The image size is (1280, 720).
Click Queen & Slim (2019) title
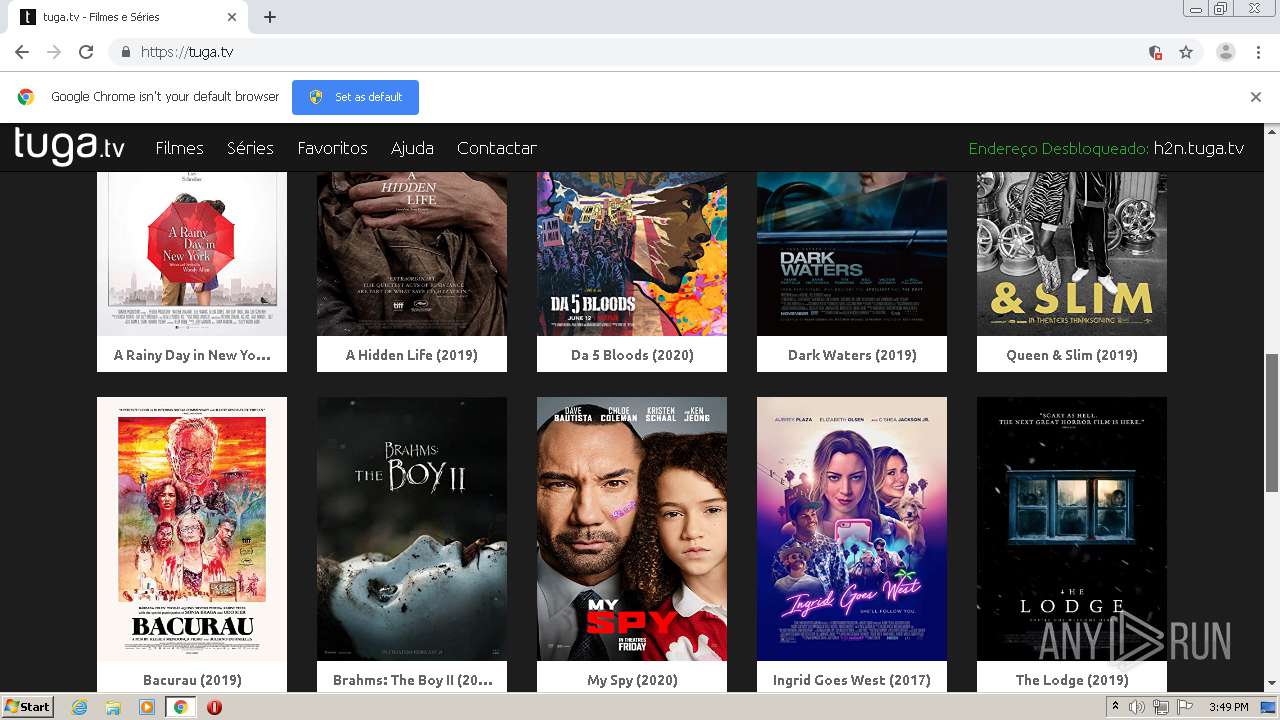tap(1072, 355)
